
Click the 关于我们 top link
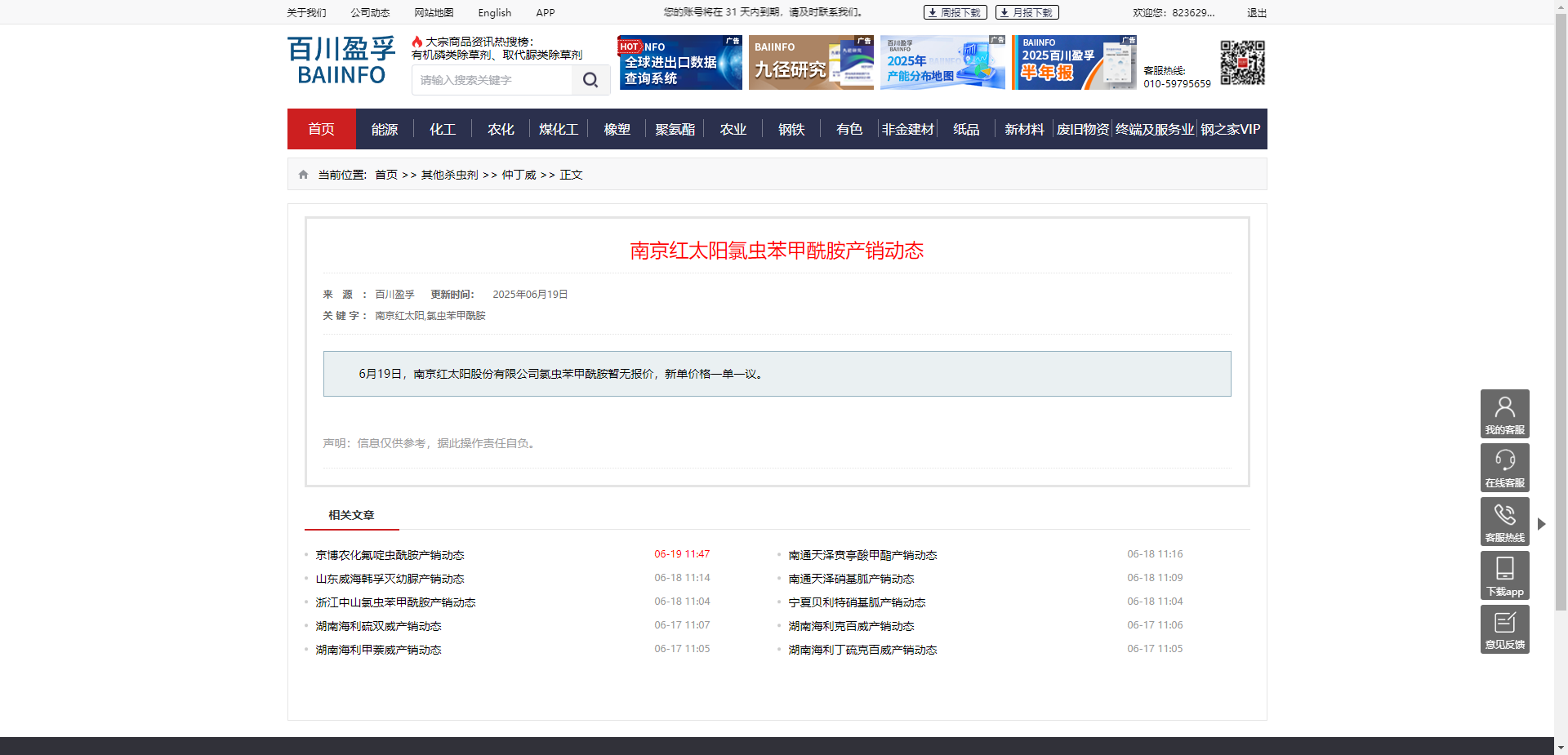pos(306,12)
